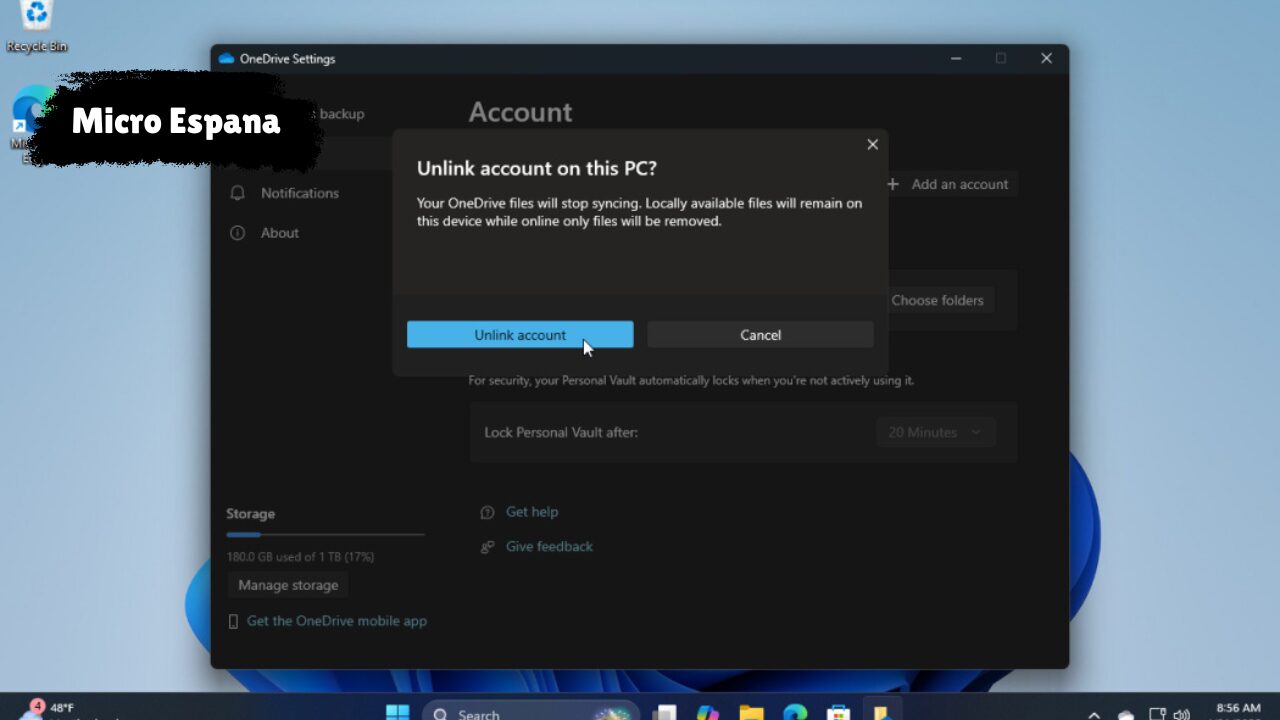Click the Choose folders button
1280x720 pixels.
point(937,300)
